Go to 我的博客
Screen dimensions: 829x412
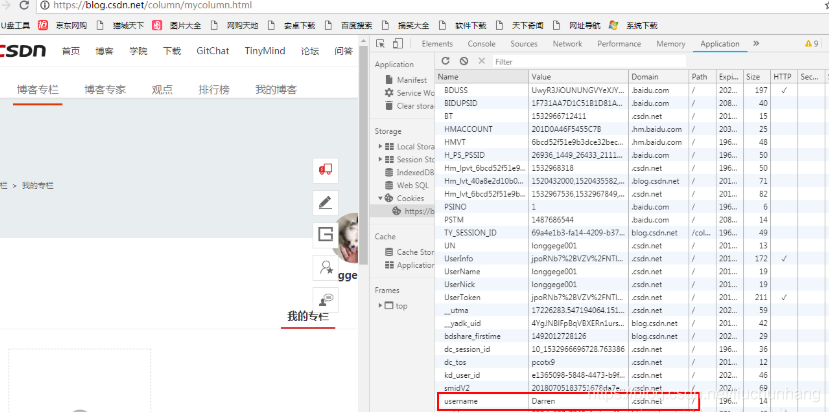tap(276, 89)
